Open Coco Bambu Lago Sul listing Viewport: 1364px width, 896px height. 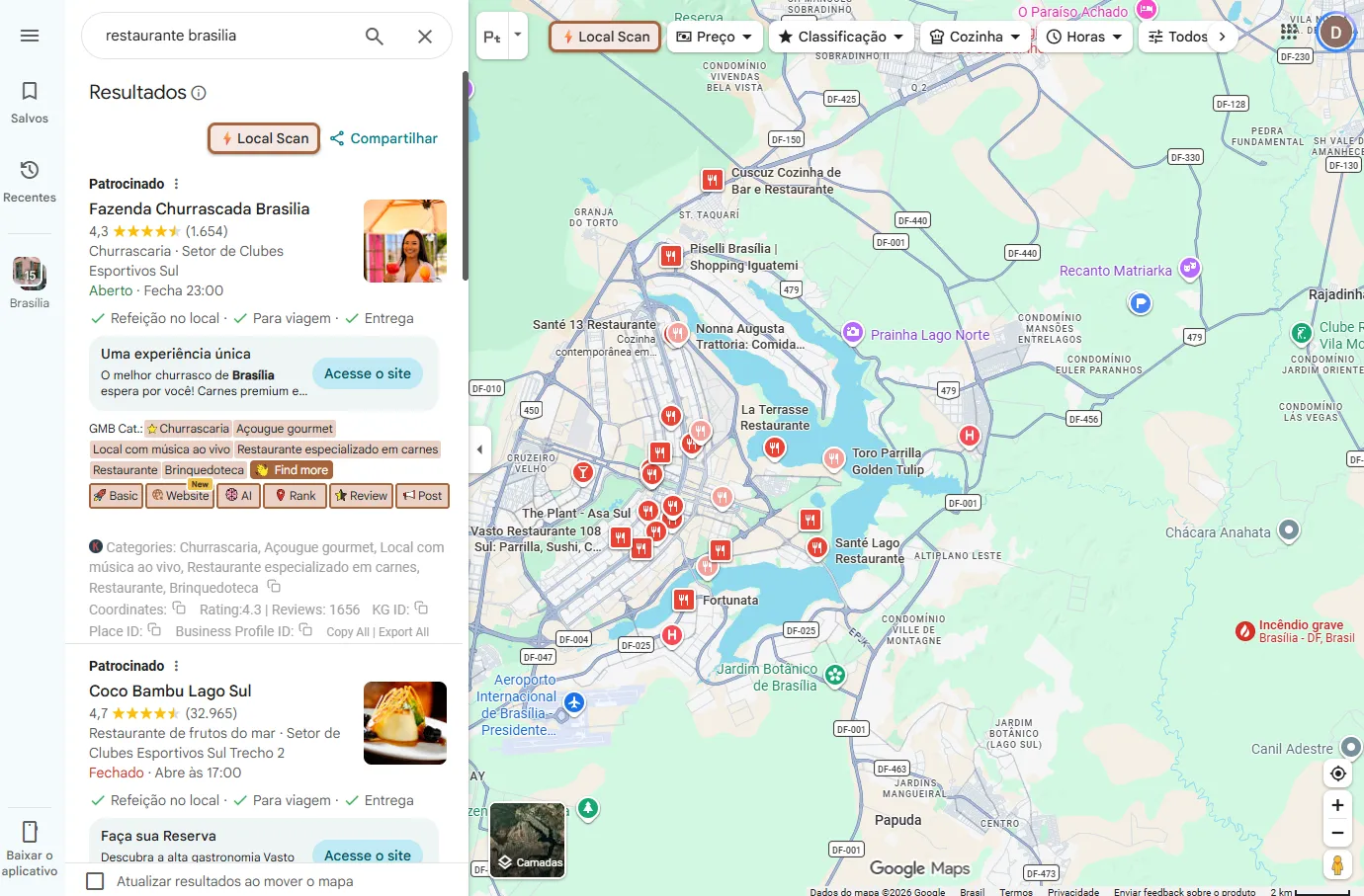point(170,691)
